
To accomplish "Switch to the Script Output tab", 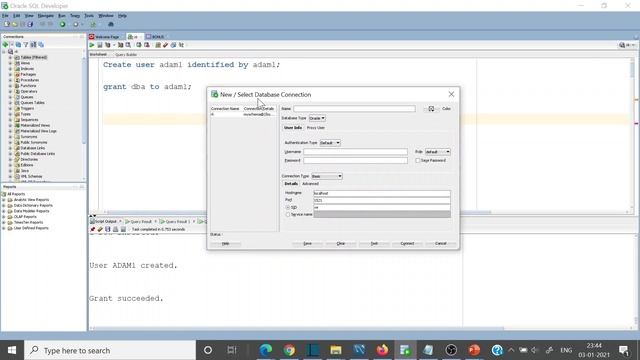I will pyautogui.click(x=106, y=221).
